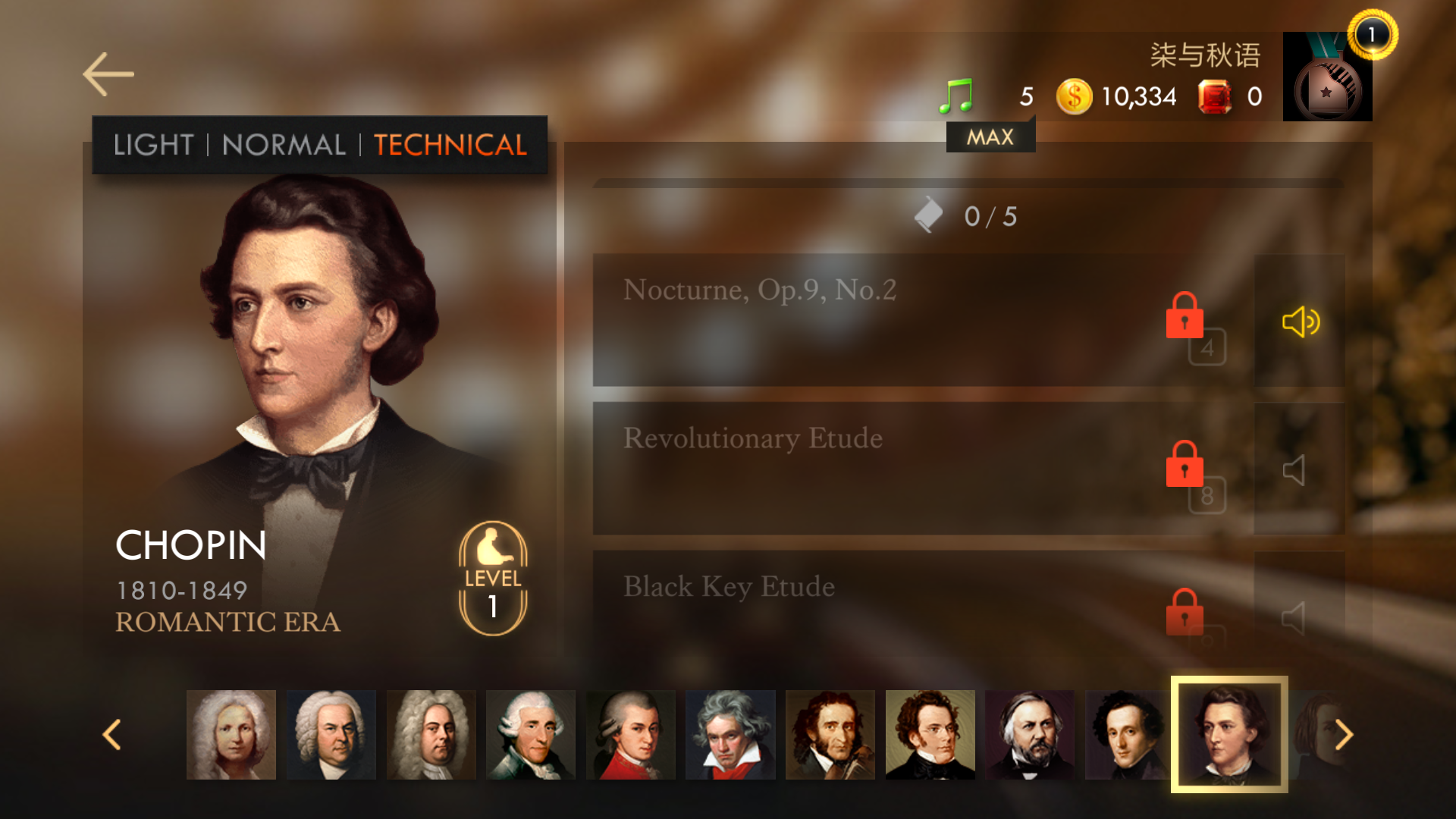Tap the red ruby gem icon
The width and height of the screenshot is (1456, 819).
point(1215,97)
